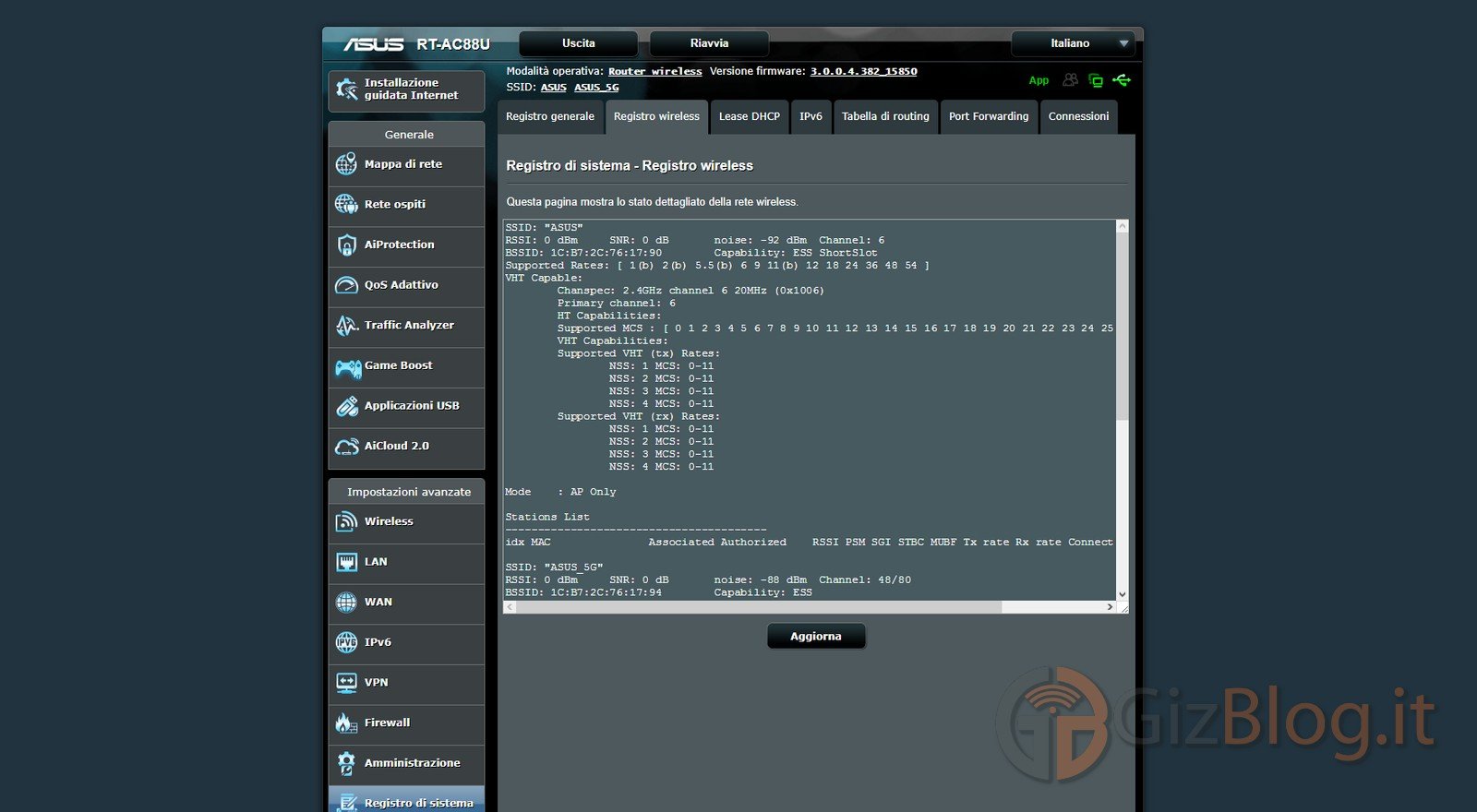Click the green network clients status icon

[1096, 80]
